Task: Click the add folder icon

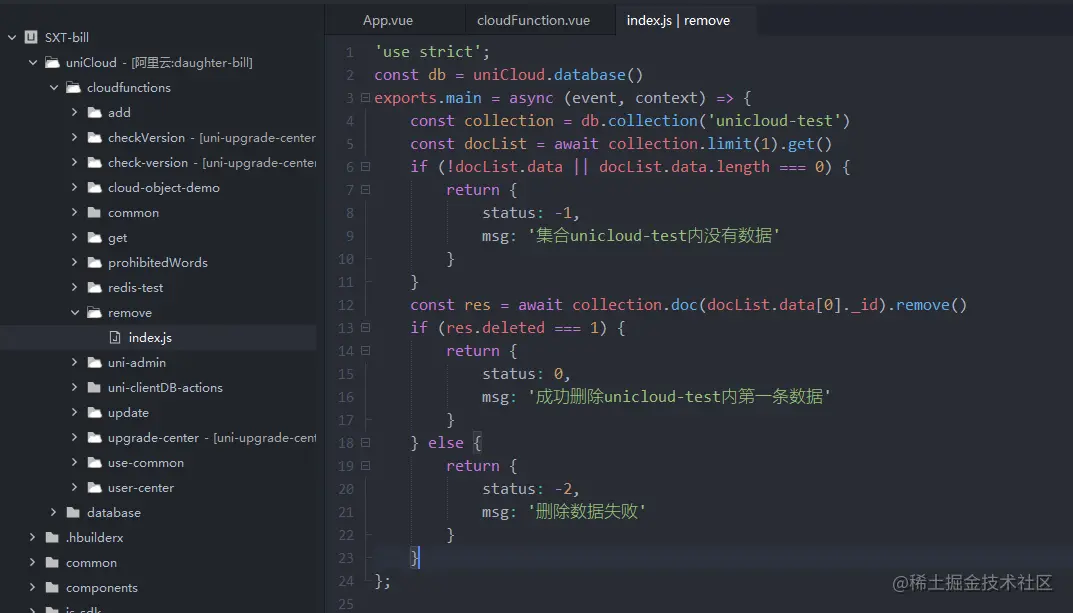Action: coord(94,112)
